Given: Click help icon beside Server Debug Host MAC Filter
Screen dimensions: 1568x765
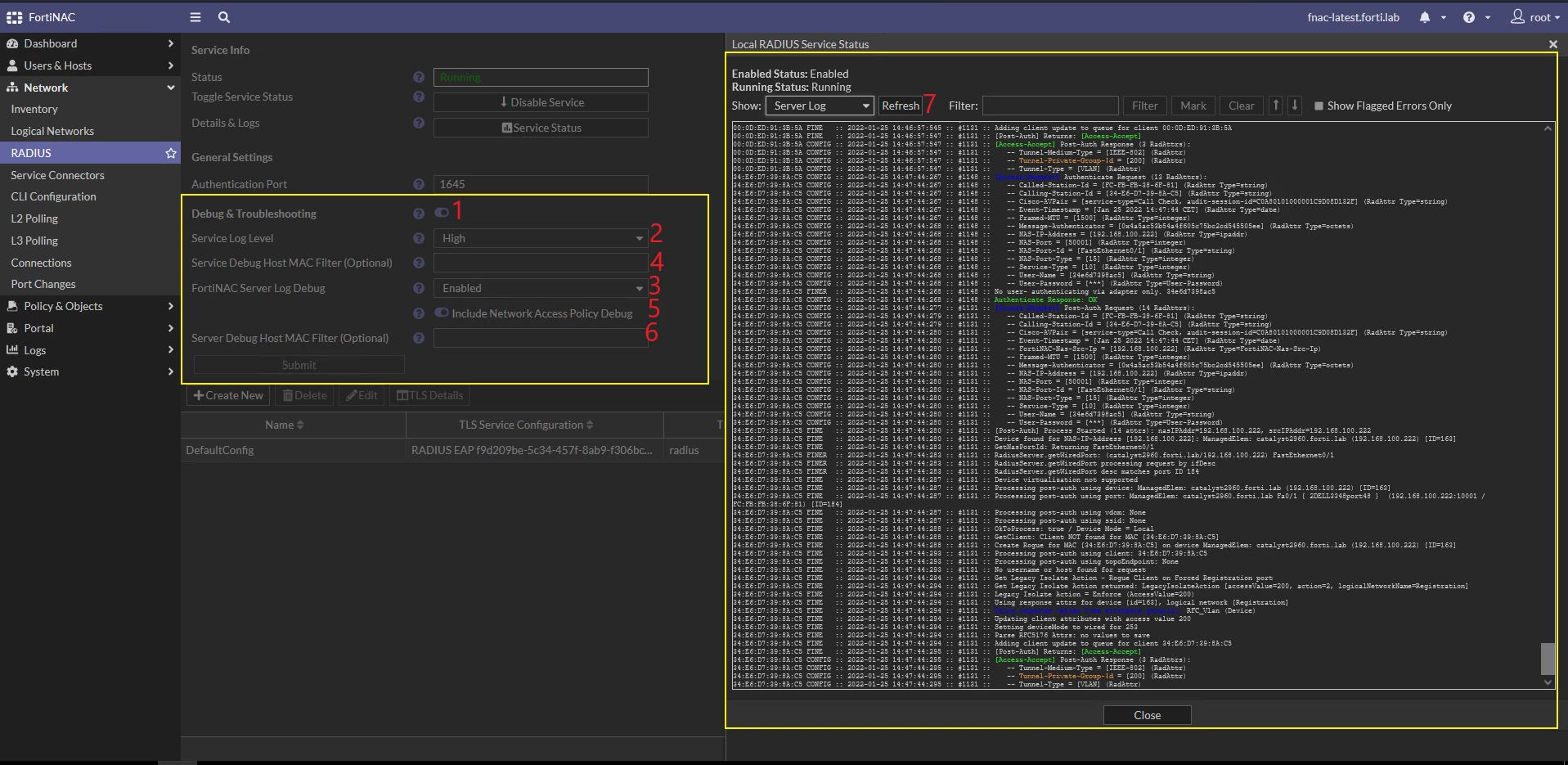Looking at the screenshot, I should click(419, 338).
